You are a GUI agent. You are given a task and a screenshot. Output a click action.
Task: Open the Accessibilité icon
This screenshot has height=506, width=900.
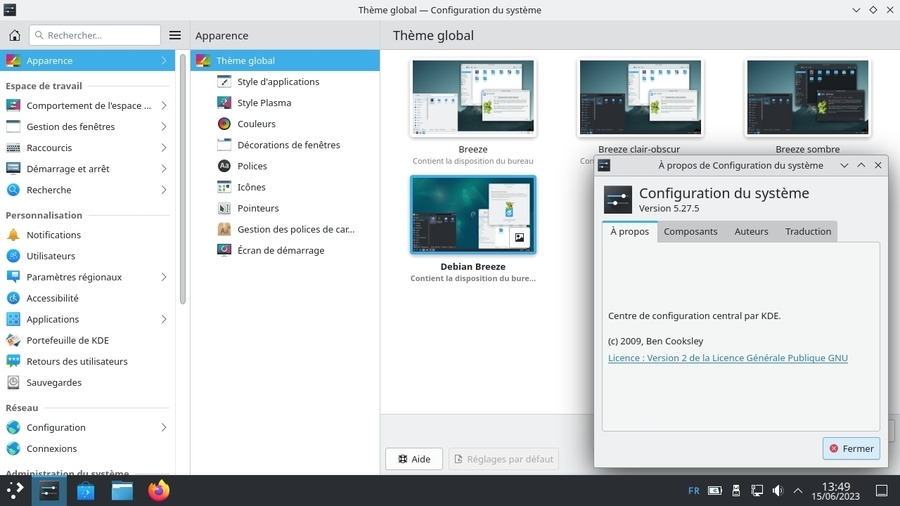point(13,298)
